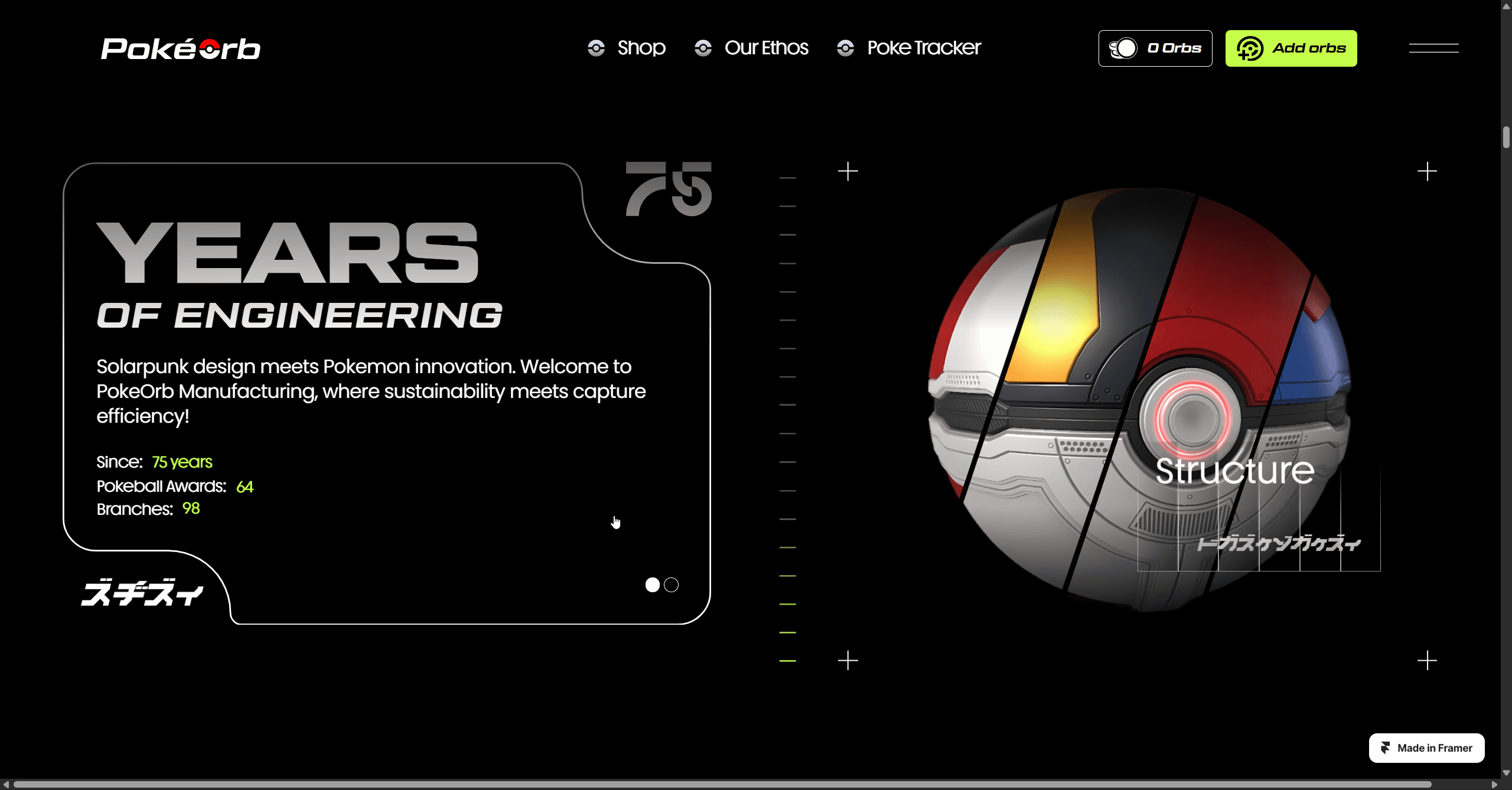
Task: Open the hamburger menu lines
Action: pos(1433,48)
